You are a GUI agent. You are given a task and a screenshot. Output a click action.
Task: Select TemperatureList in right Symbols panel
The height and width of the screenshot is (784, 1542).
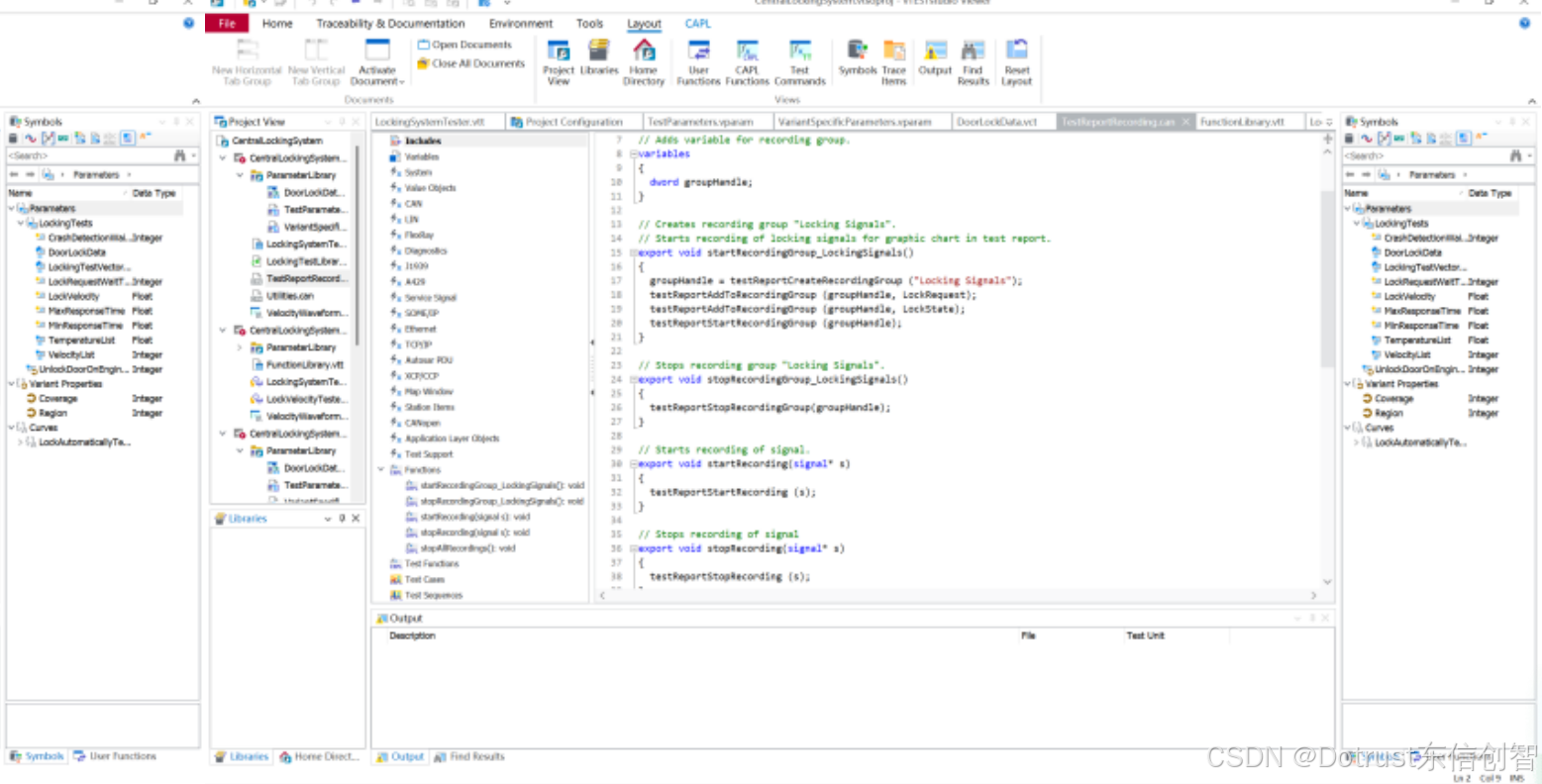[x=1417, y=341]
